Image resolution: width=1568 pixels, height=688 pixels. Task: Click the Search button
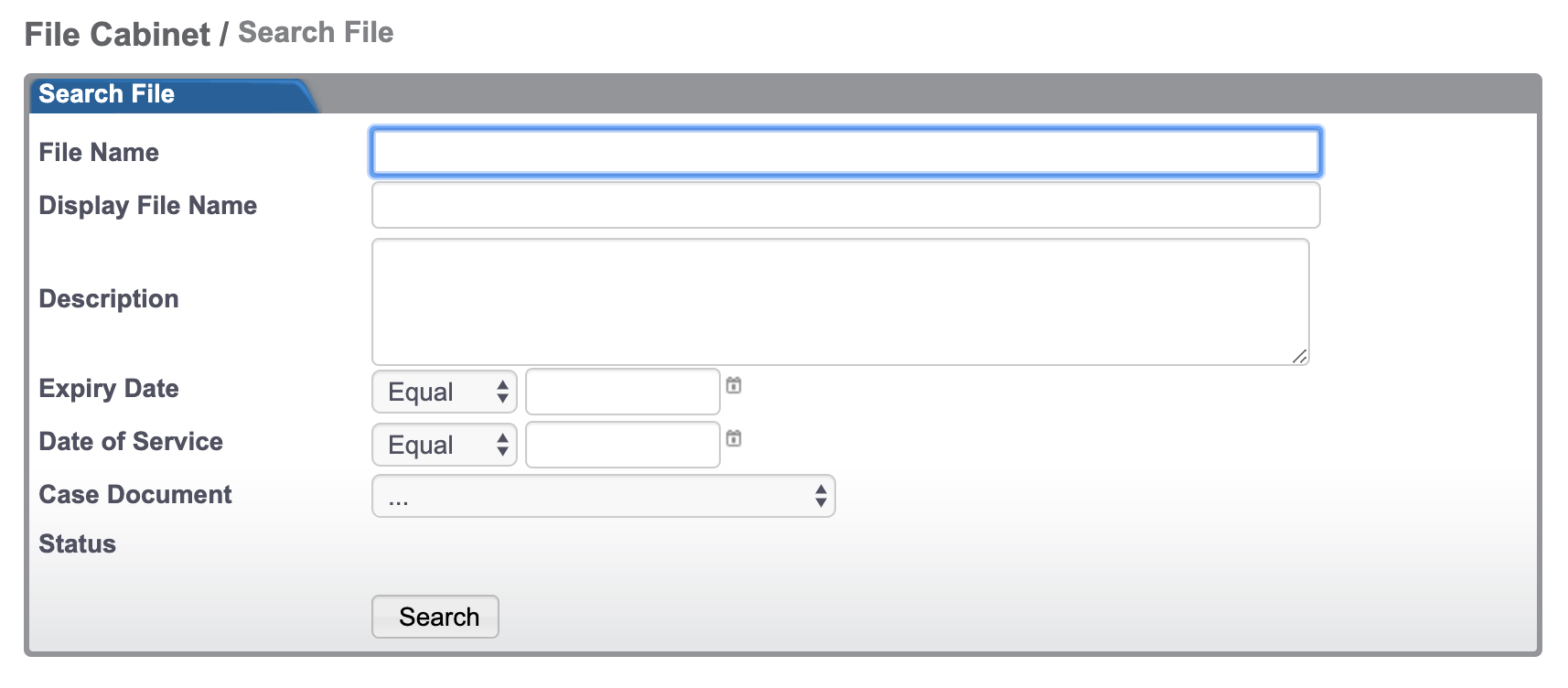tap(435, 617)
